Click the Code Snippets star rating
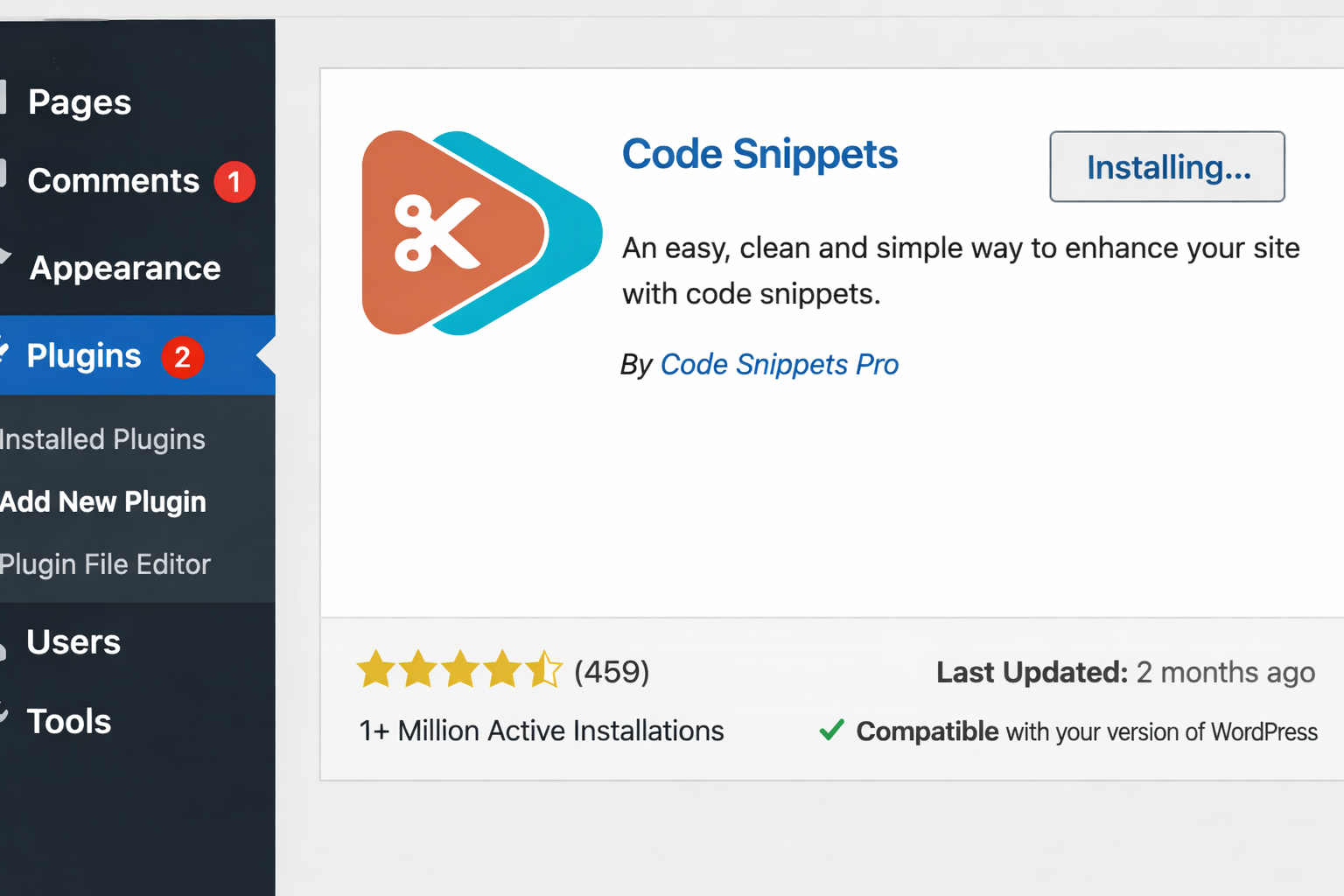Viewport: 1344px width, 896px height. [458, 670]
